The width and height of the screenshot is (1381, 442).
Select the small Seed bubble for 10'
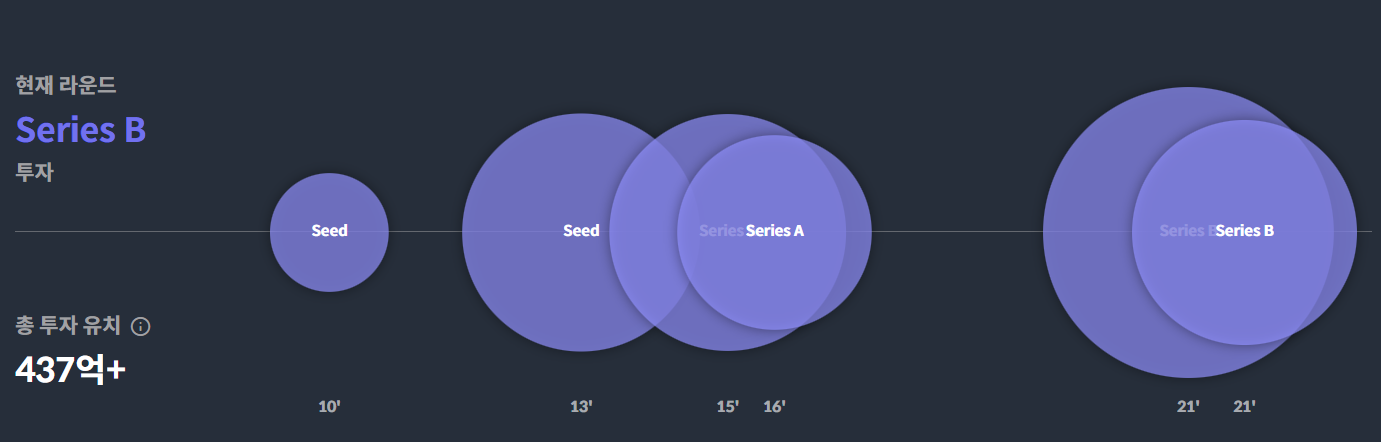[329, 231]
